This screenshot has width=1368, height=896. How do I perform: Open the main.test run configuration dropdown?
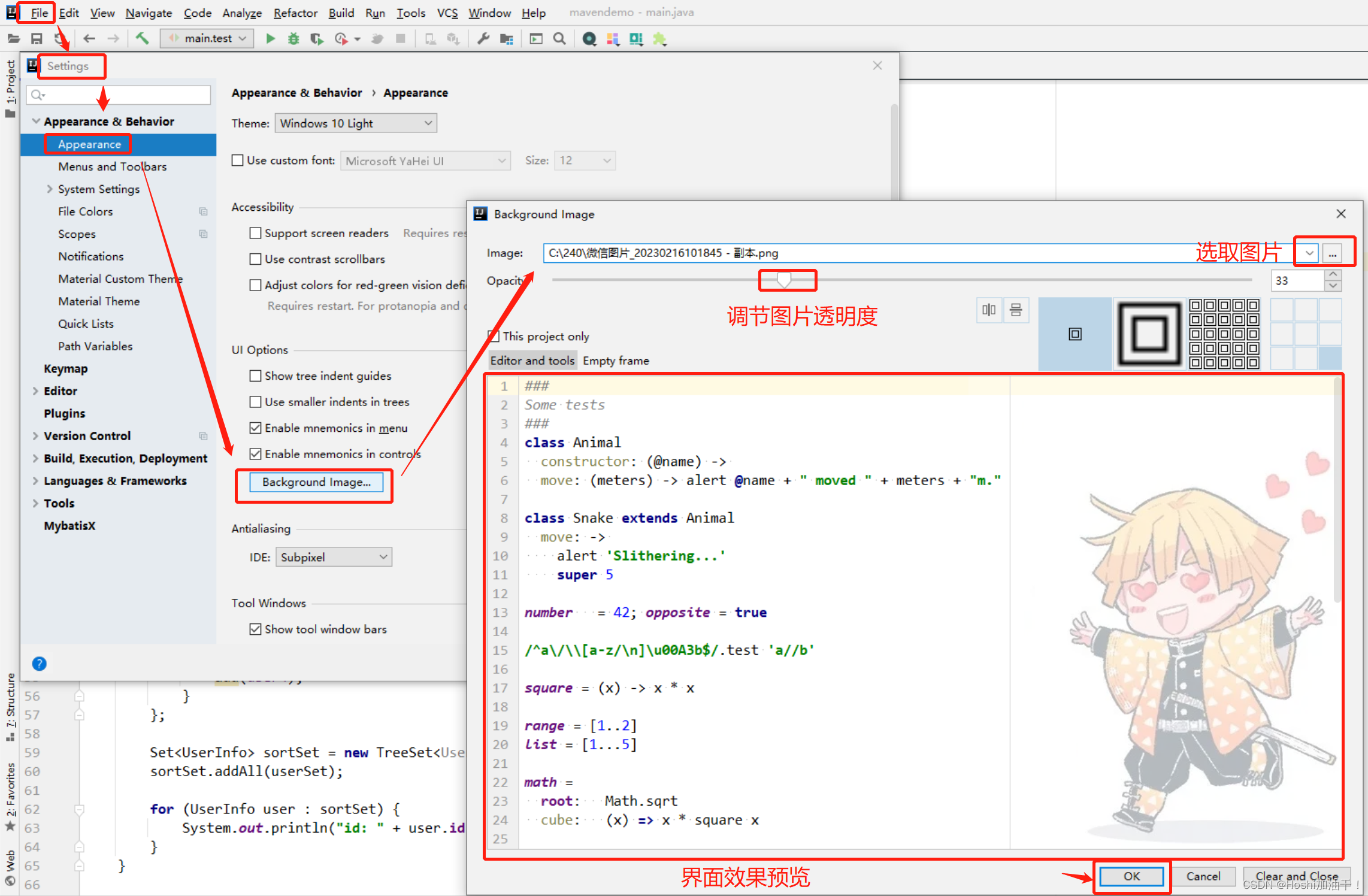pyautogui.click(x=207, y=39)
